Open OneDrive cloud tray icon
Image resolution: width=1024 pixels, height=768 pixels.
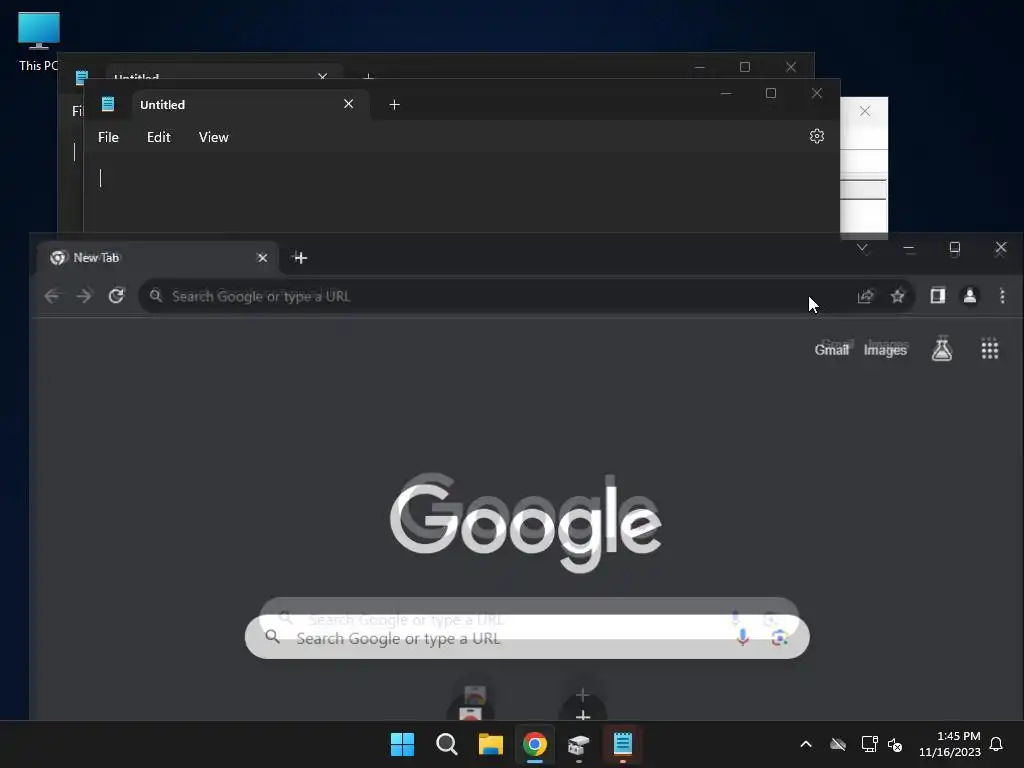[838, 744]
